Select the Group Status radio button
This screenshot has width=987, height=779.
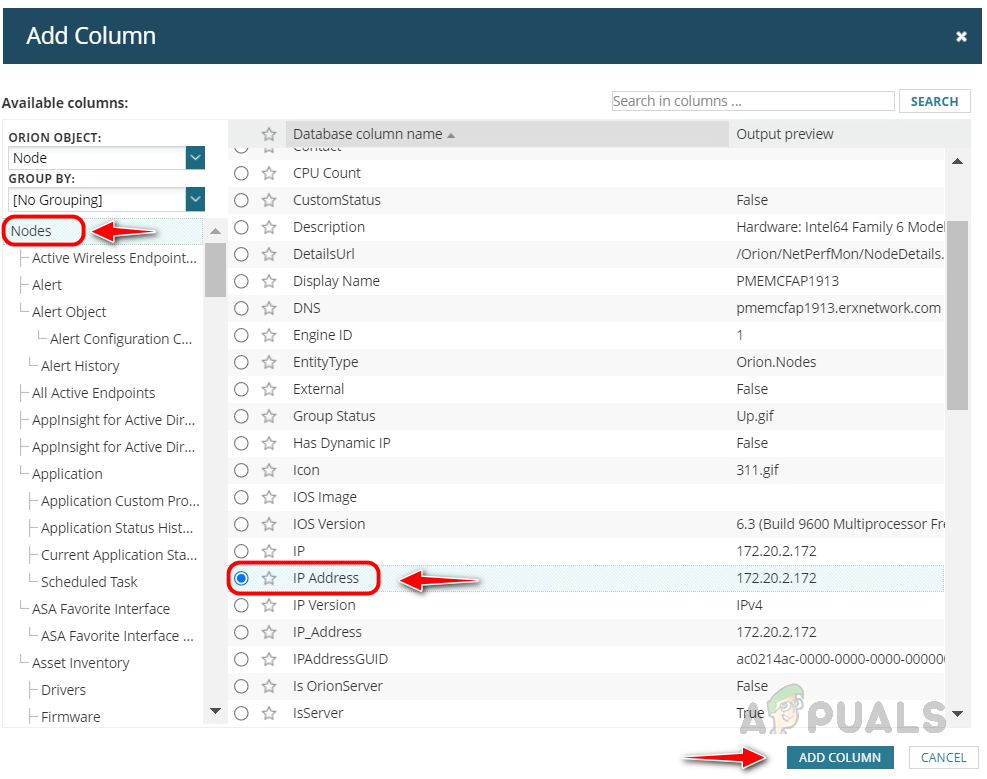pyautogui.click(x=241, y=417)
